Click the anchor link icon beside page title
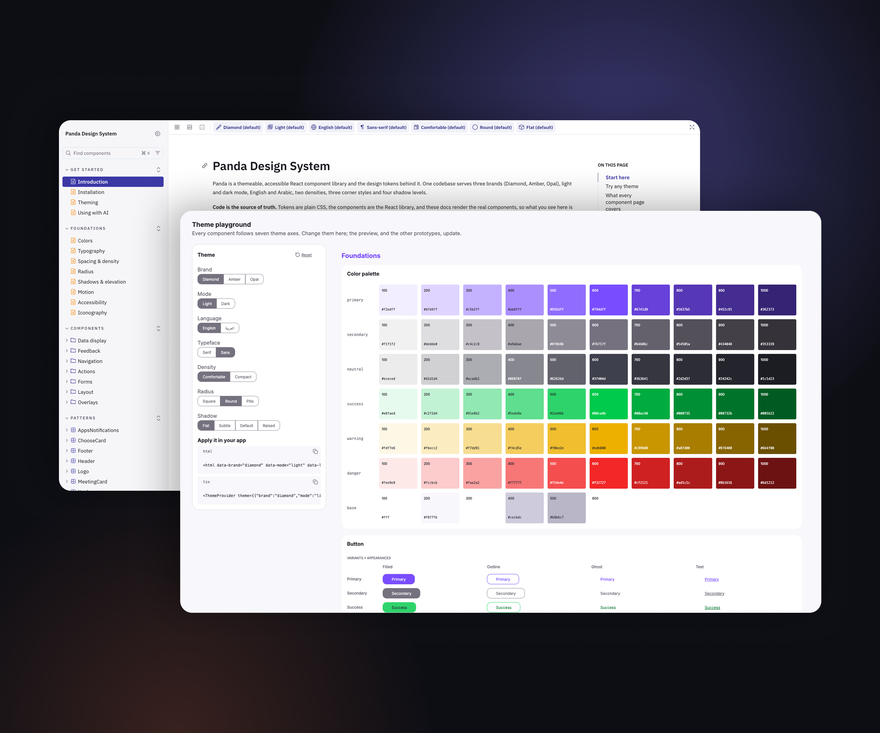This screenshot has height=733, width=880. [x=204, y=166]
